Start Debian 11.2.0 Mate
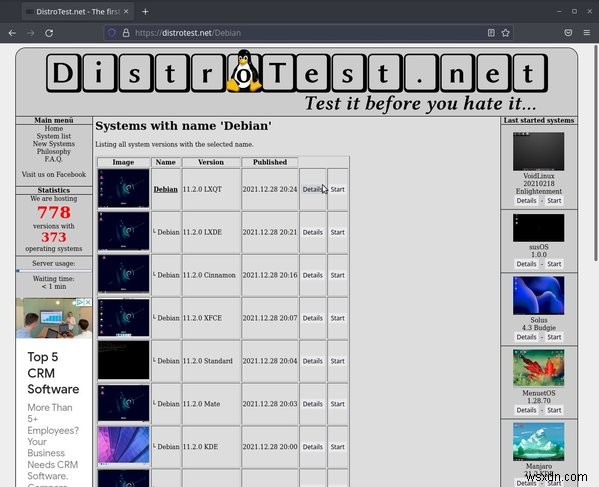The height and width of the screenshot is (487, 599). coord(338,404)
